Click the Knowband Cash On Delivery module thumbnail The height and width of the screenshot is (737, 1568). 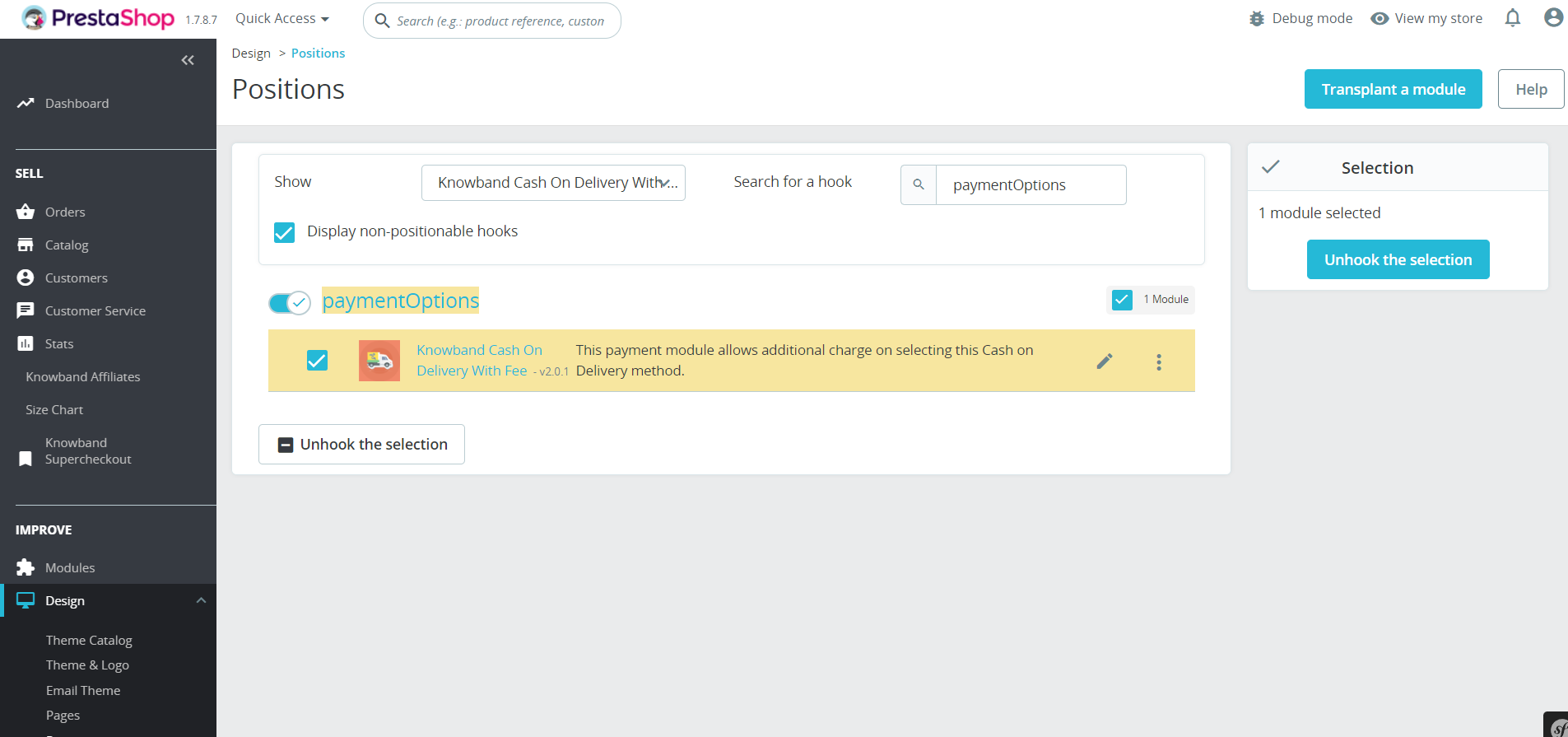click(x=379, y=361)
